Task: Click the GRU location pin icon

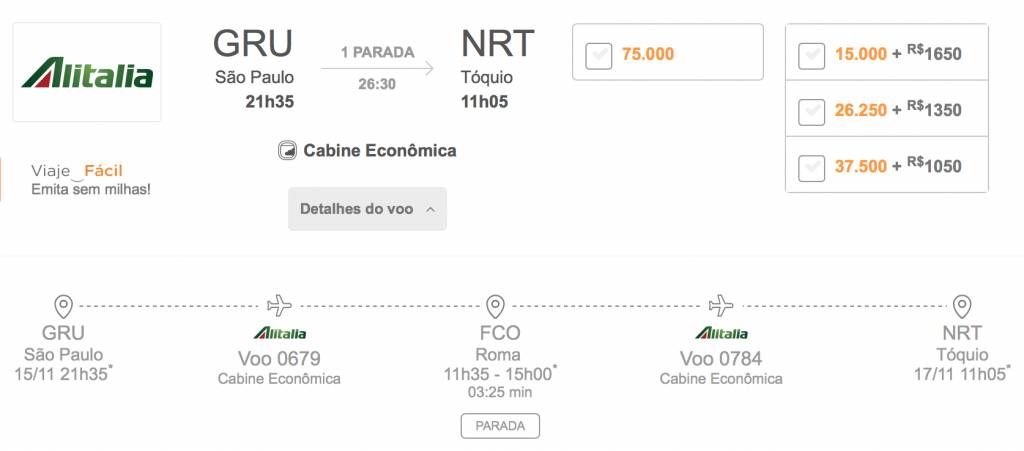Action: coord(63,306)
